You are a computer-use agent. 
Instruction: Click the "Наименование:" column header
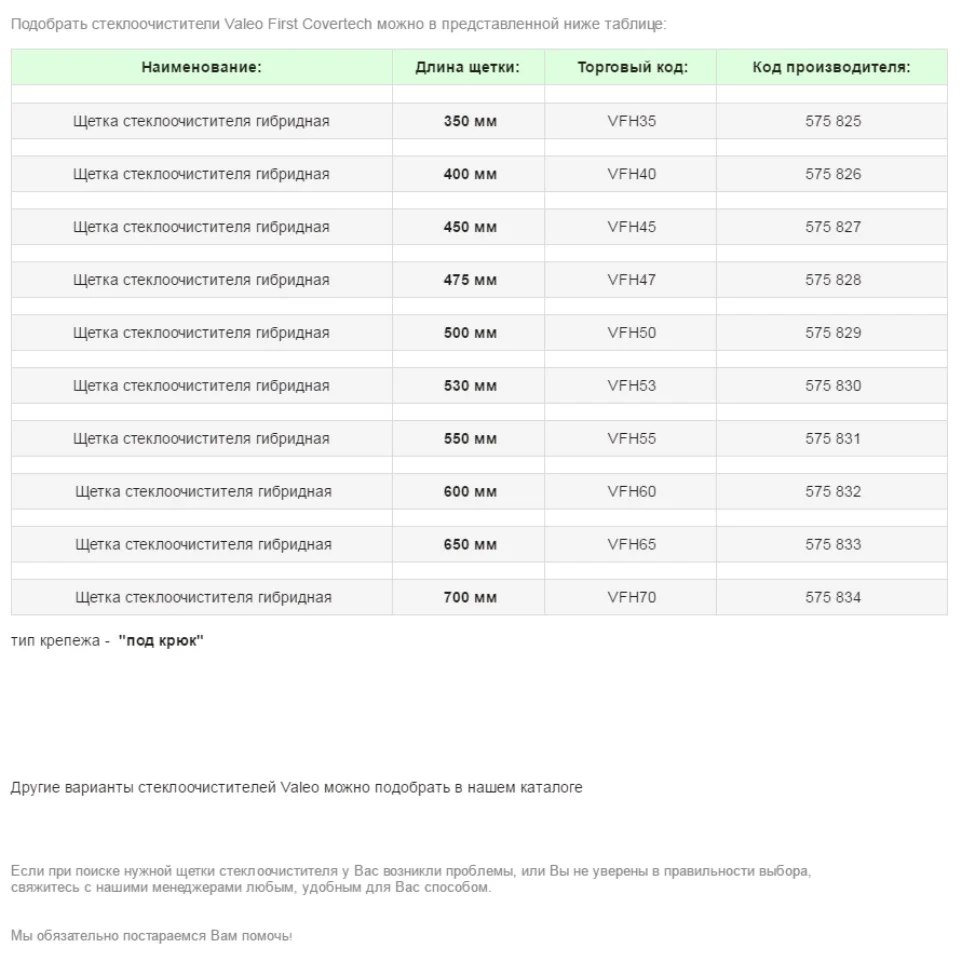[x=201, y=68]
